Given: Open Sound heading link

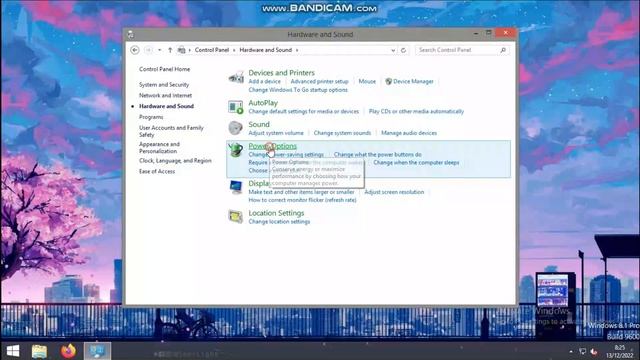Looking at the screenshot, I should point(259,124).
